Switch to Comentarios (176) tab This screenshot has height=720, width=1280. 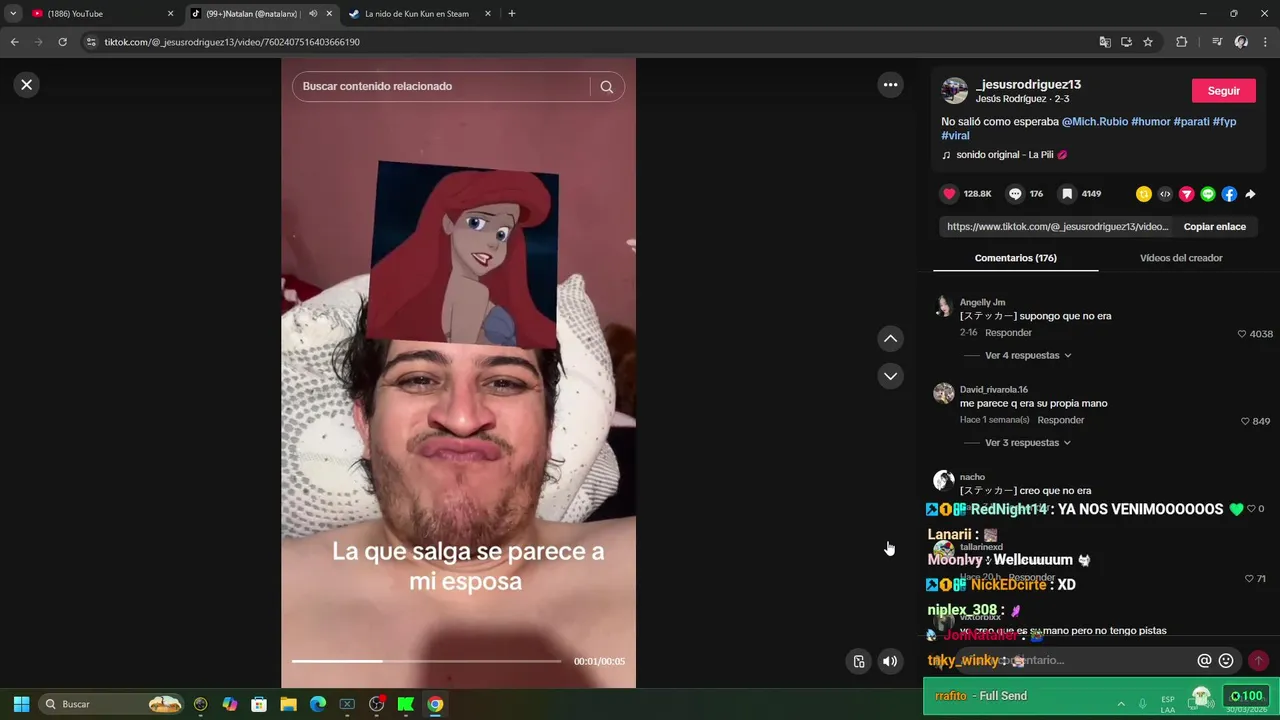coord(1015,258)
